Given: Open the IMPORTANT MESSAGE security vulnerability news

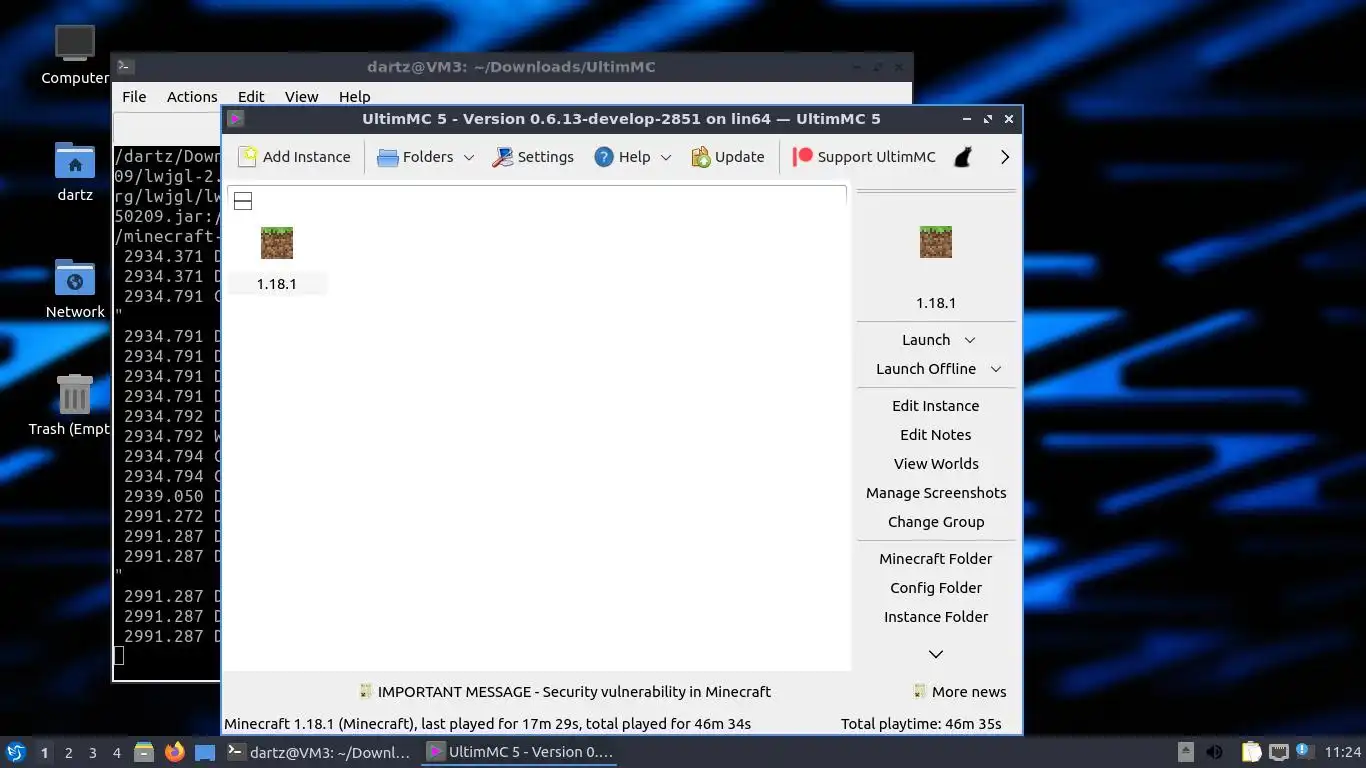Looking at the screenshot, I should pos(565,692).
